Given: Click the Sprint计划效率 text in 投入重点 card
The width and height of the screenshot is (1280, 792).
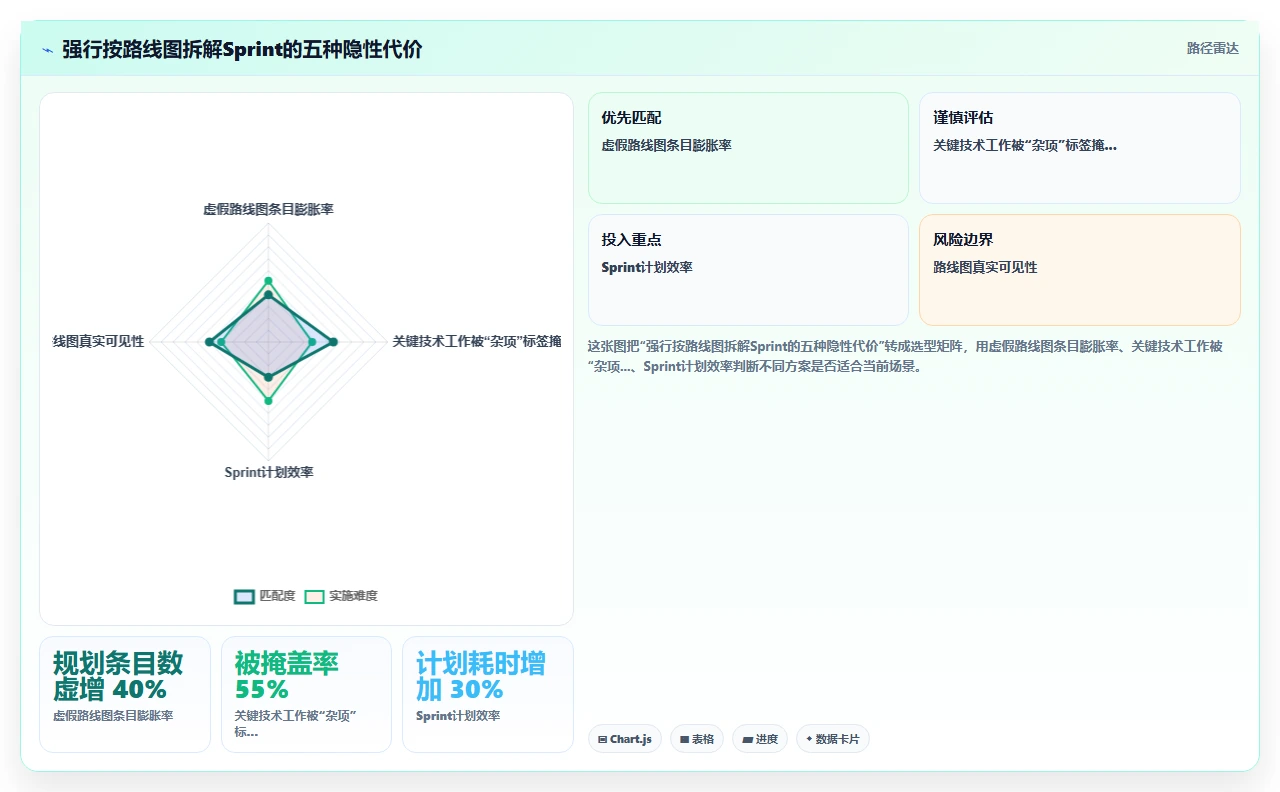Looking at the screenshot, I should 647,267.
